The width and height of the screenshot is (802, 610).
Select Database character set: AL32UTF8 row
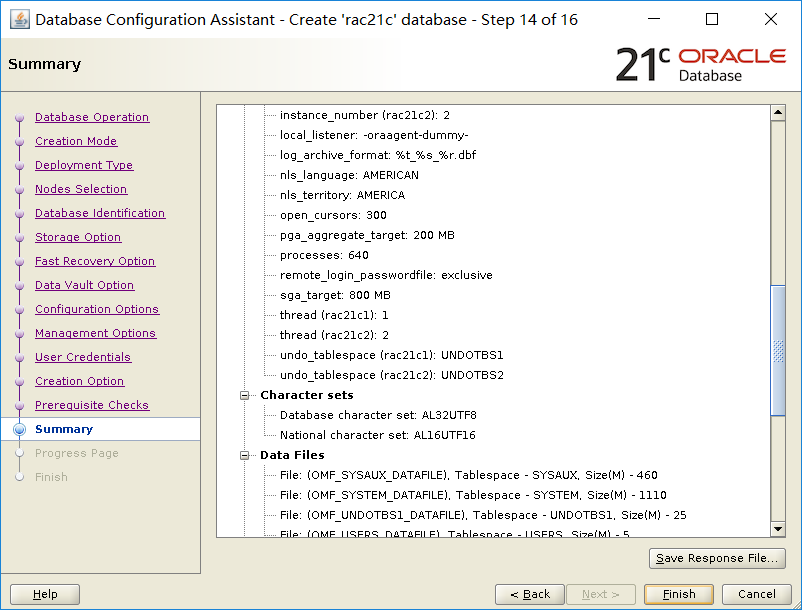point(378,415)
